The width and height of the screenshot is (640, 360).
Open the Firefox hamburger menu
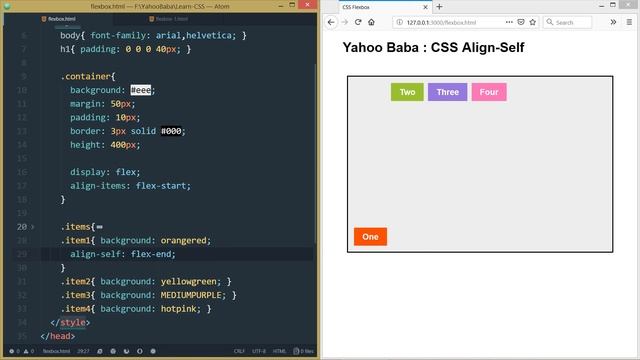629,22
